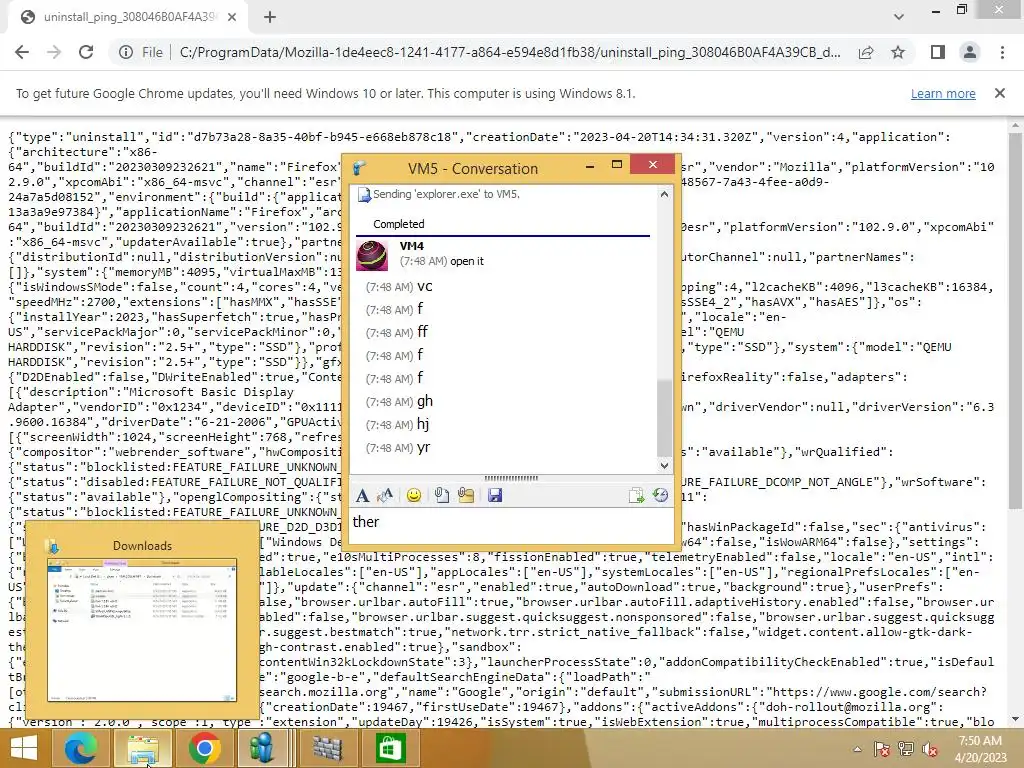Click the conversation scroll down arrow

click(x=664, y=466)
